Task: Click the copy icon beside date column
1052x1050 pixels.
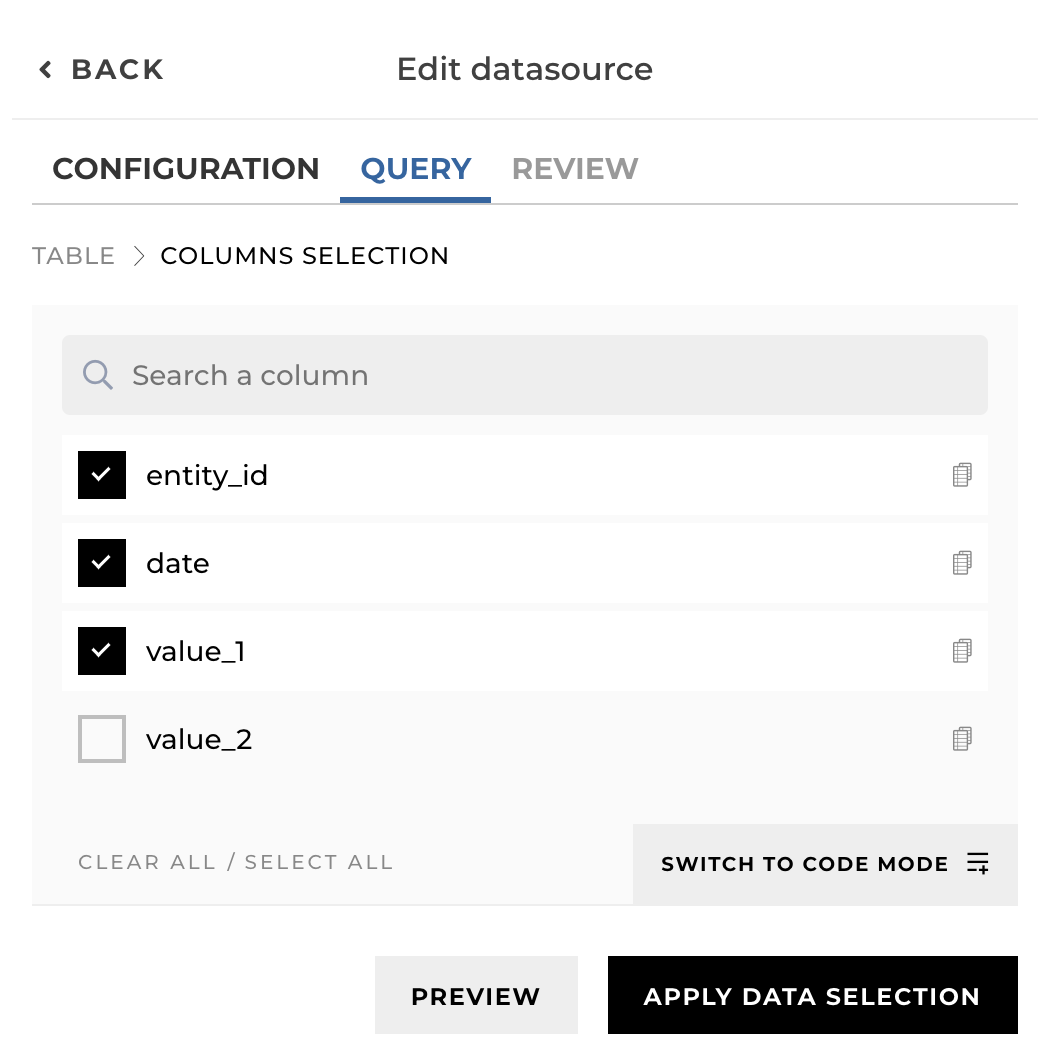Action: pyautogui.click(x=962, y=563)
